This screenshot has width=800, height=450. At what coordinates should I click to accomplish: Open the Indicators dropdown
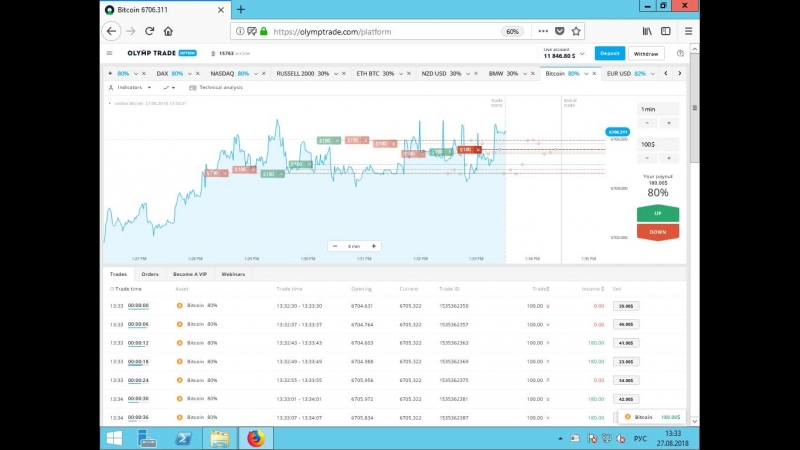click(130, 88)
